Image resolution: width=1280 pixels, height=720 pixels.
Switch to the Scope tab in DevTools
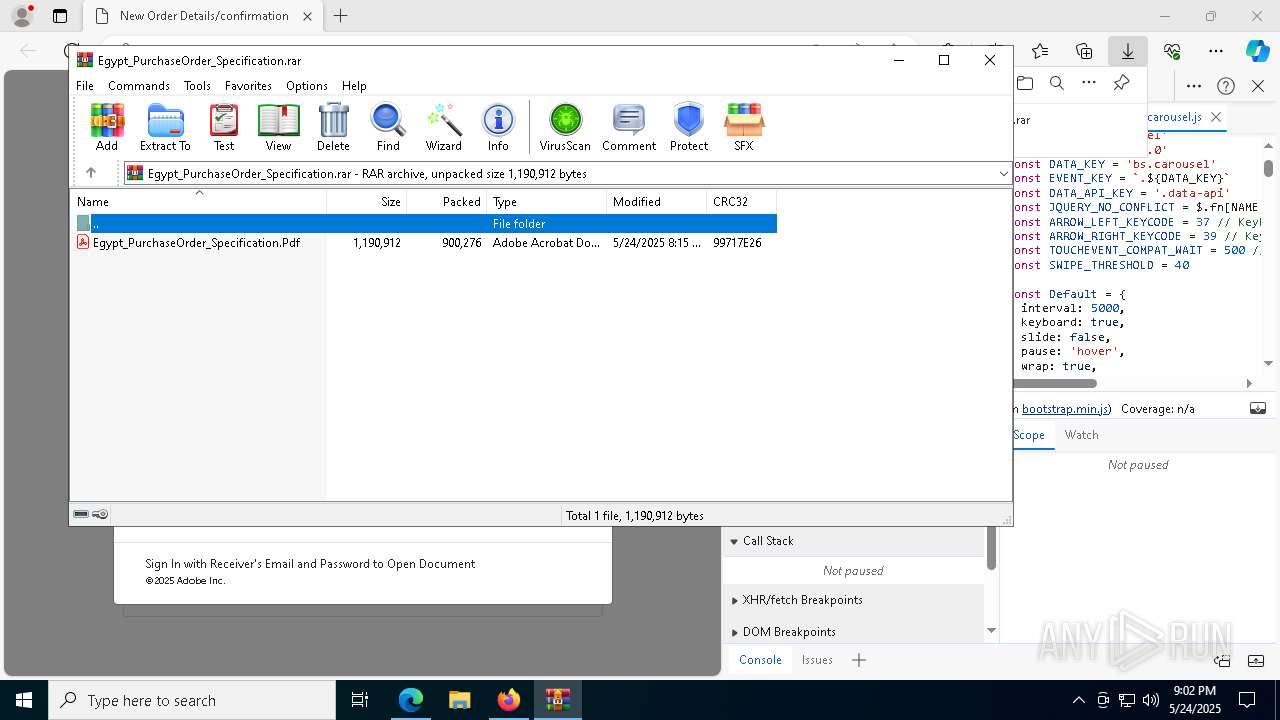click(x=1029, y=435)
